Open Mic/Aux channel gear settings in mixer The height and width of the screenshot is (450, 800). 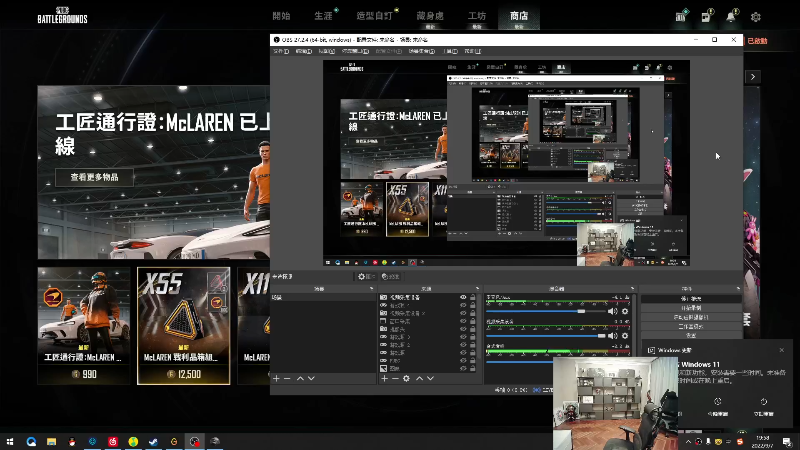pos(625,311)
